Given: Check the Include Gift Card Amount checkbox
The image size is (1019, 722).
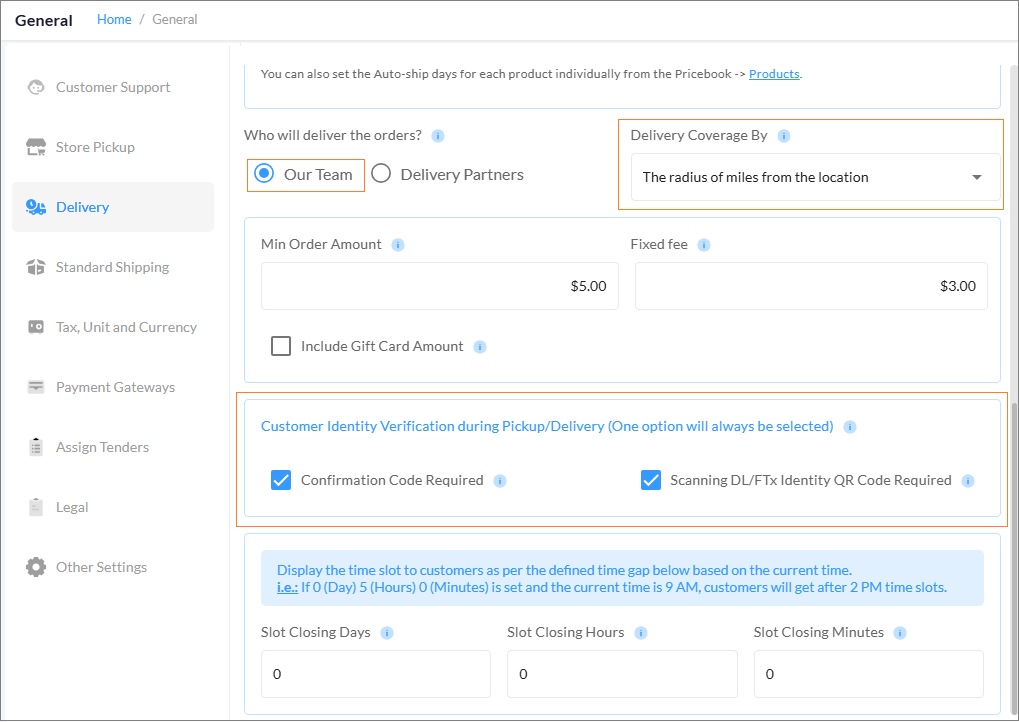Looking at the screenshot, I should tap(281, 346).
